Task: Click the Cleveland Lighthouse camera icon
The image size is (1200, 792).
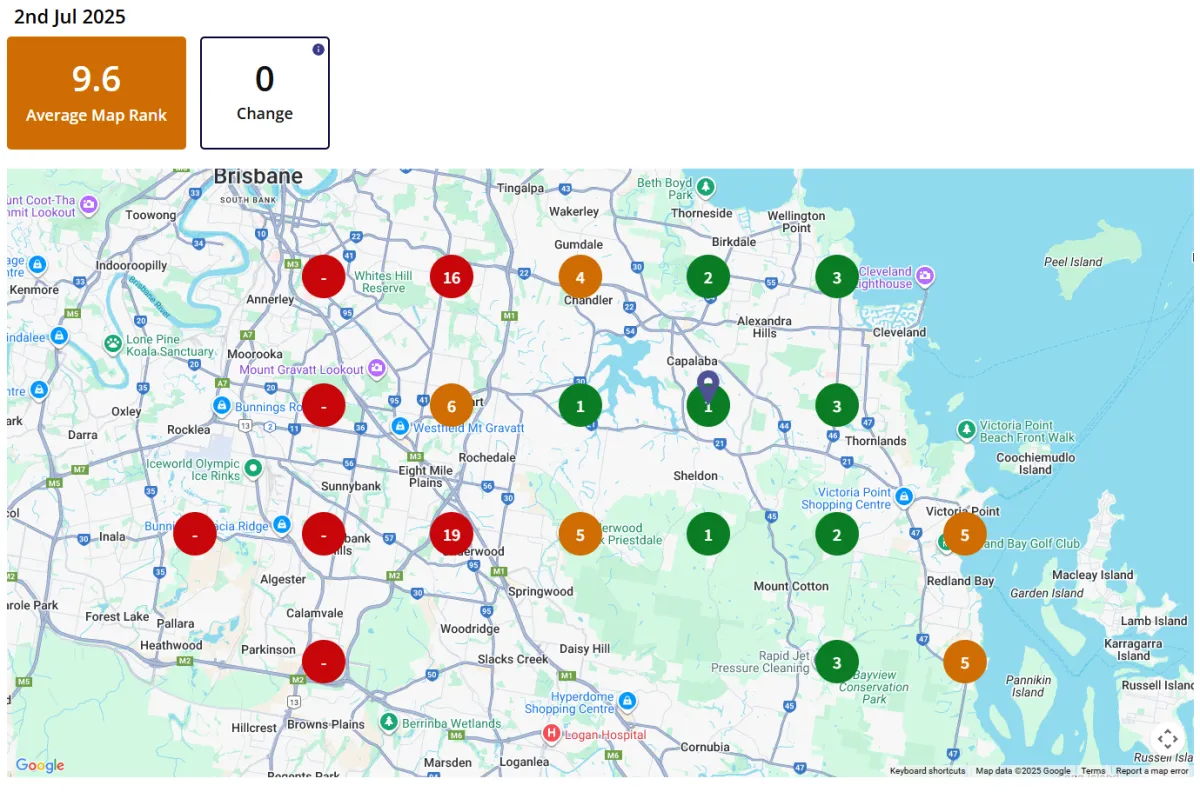Action: click(925, 275)
